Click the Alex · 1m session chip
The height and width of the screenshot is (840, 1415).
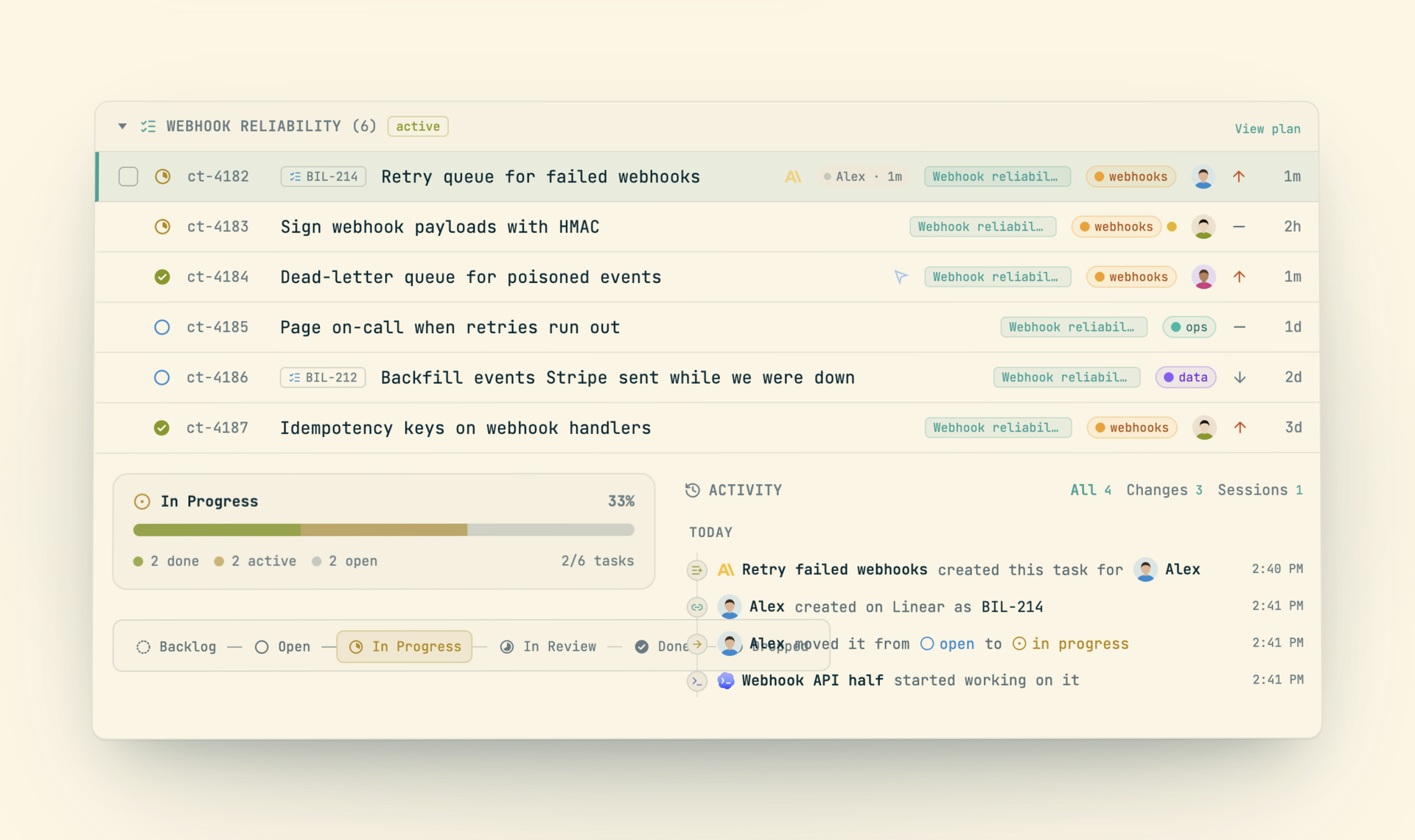[x=862, y=176]
